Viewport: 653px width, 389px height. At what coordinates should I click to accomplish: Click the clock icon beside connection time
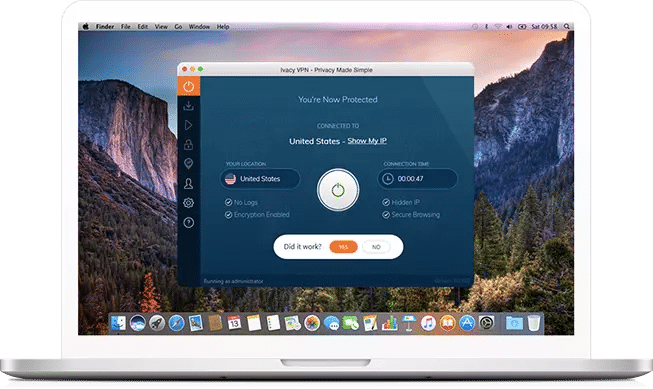click(x=388, y=179)
